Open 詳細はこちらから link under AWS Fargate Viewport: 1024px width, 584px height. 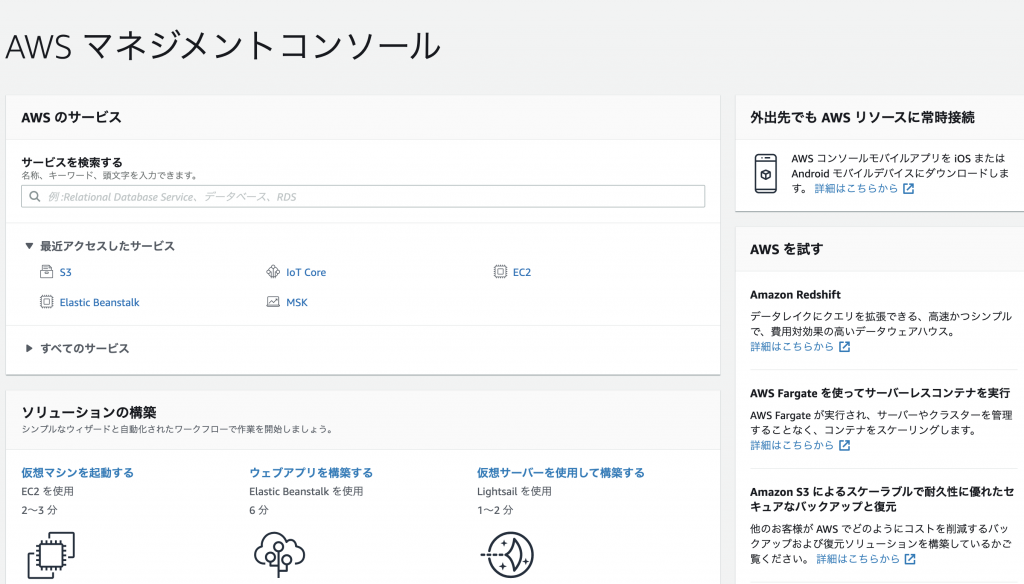click(792, 446)
